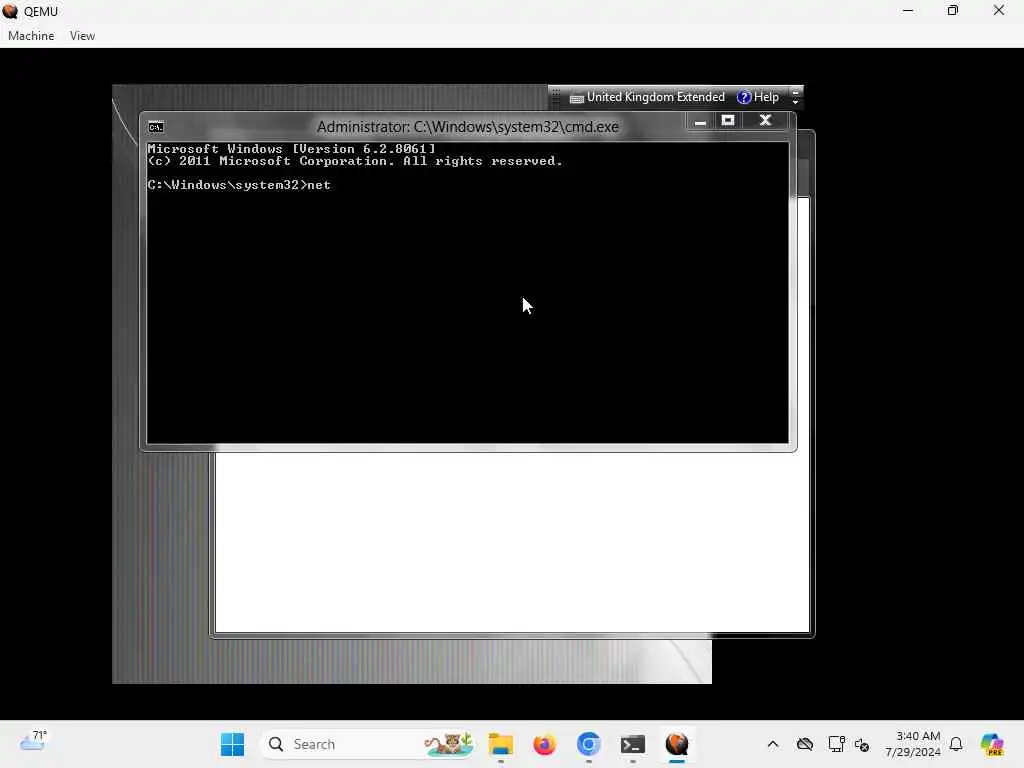The width and height of the screenshot is (1024, 768).
Task: Open the Terminal app from taskbar
Action: coord(632,744)
